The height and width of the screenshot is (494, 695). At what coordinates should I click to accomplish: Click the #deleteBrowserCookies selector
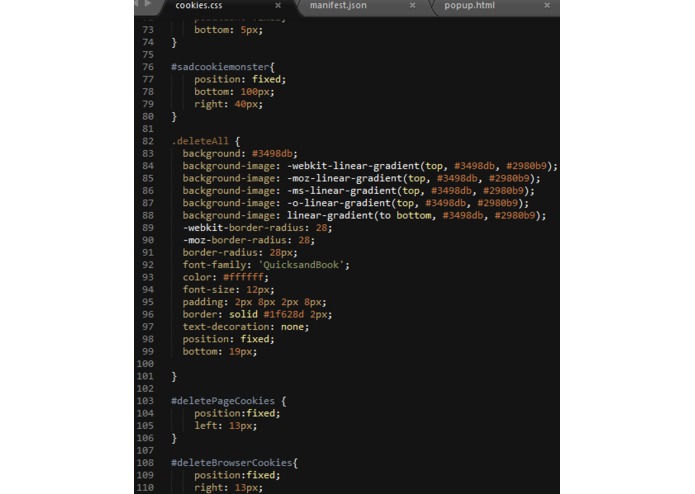pos(232,463)
